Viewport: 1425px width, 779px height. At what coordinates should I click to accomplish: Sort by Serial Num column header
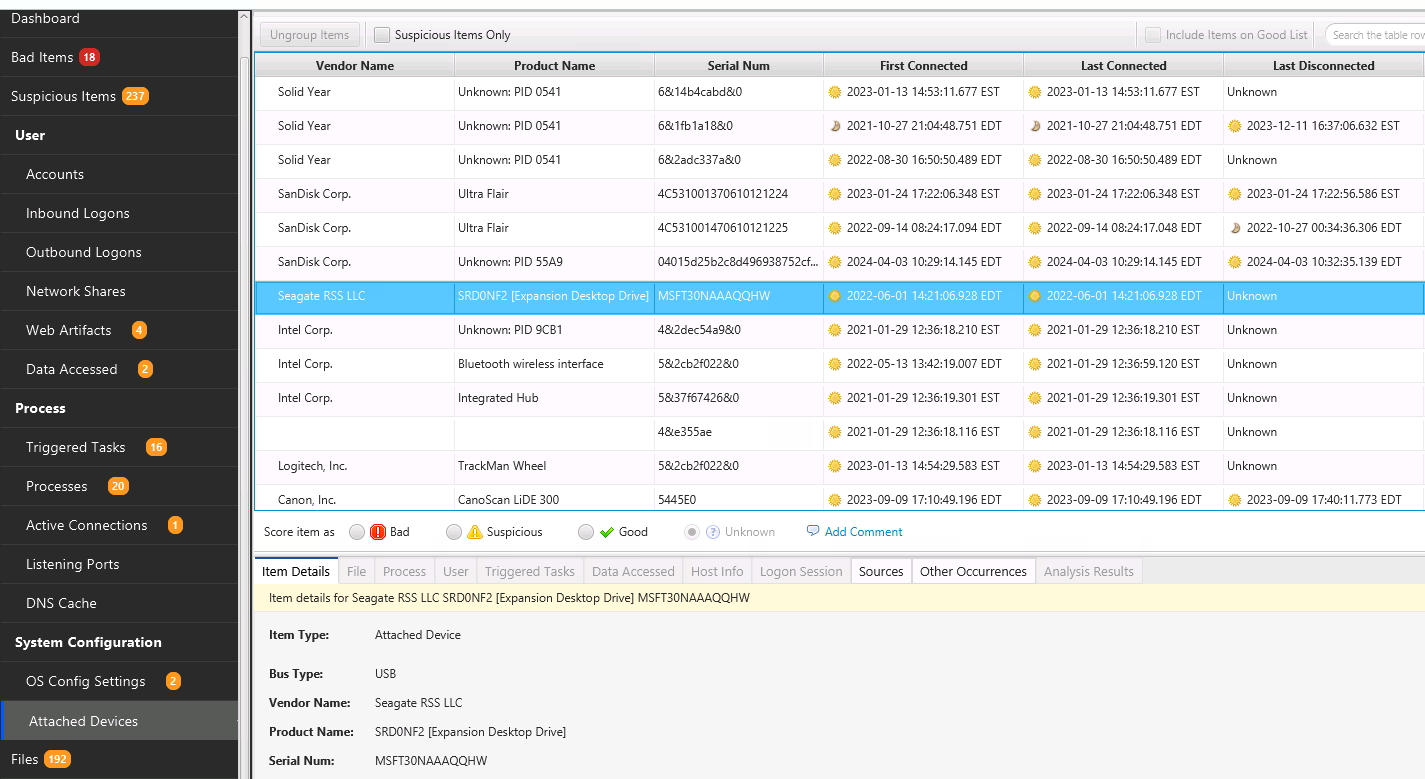click(x=738, y=66)
